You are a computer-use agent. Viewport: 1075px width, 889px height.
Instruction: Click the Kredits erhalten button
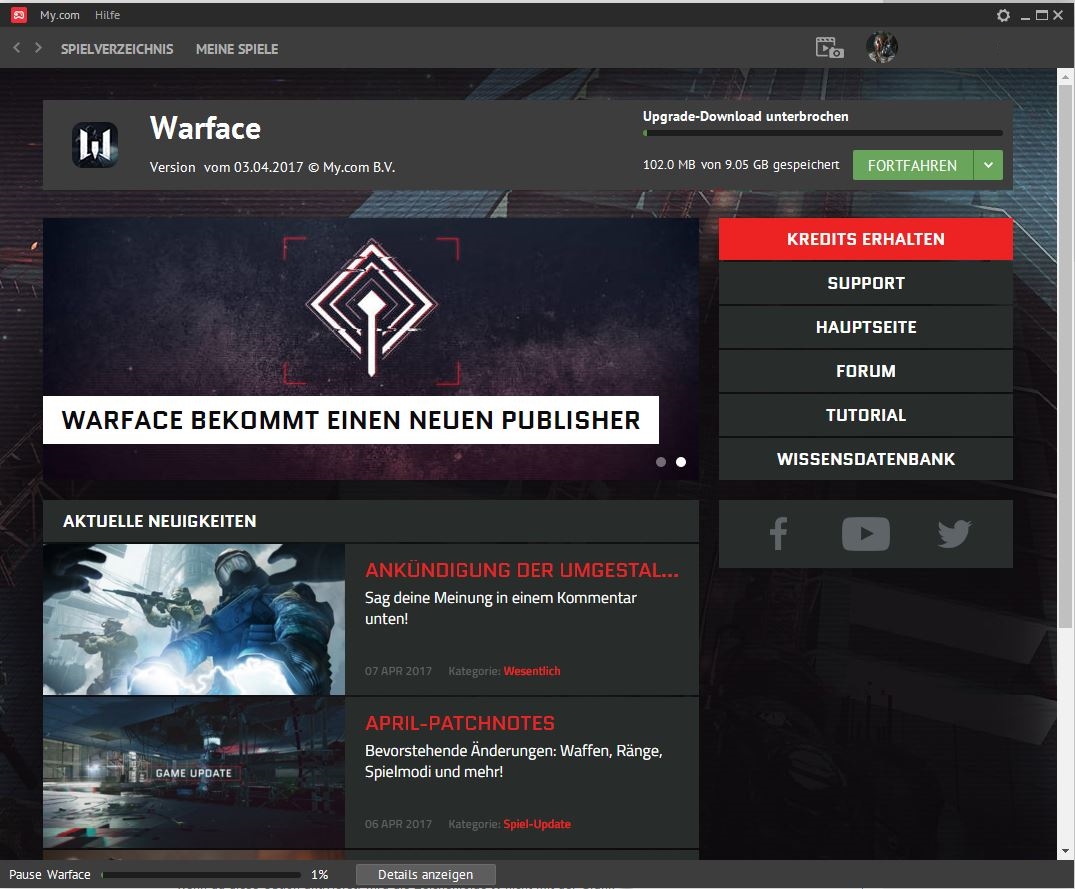tap(866, 239)
